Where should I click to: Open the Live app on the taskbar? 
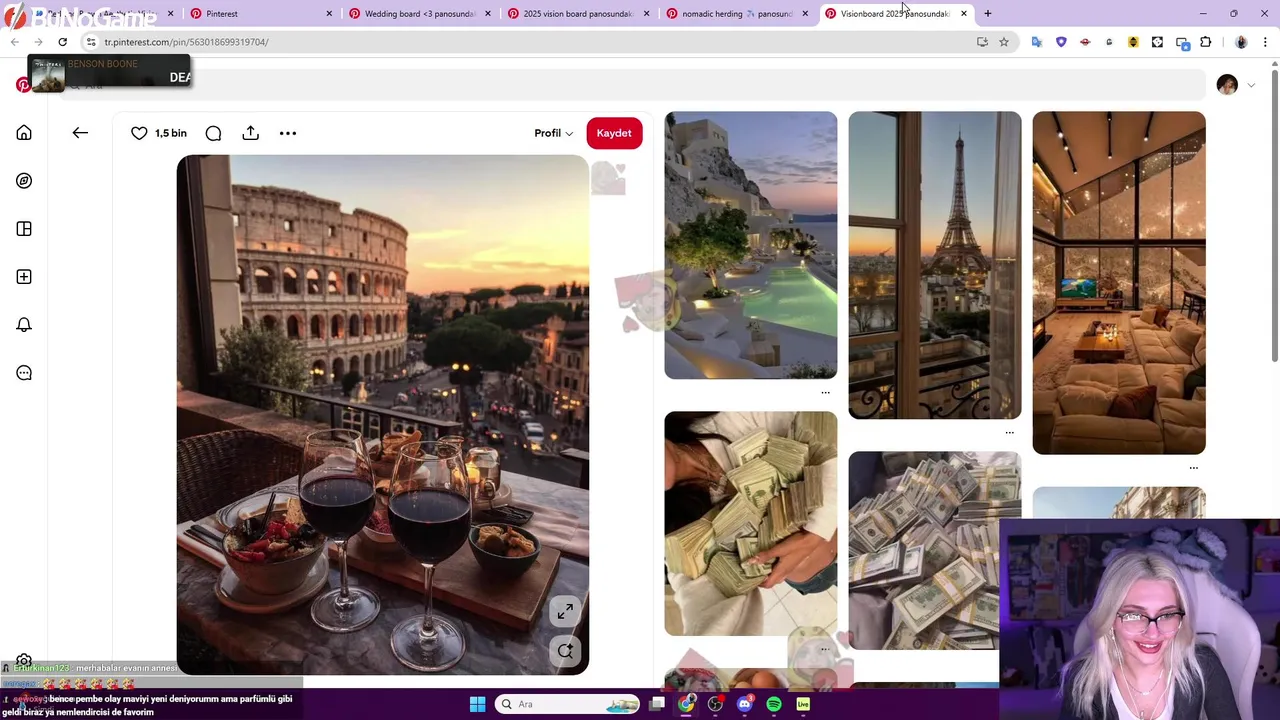pos(803,704)
